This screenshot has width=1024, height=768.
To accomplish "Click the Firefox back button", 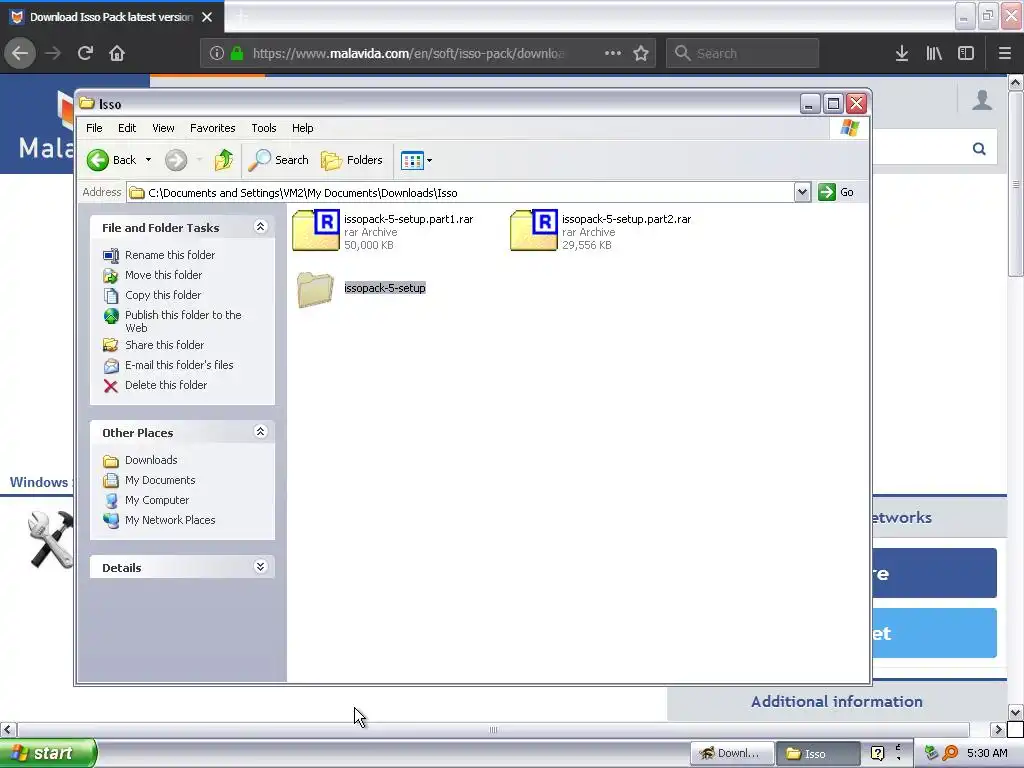I will coord(20,54).
